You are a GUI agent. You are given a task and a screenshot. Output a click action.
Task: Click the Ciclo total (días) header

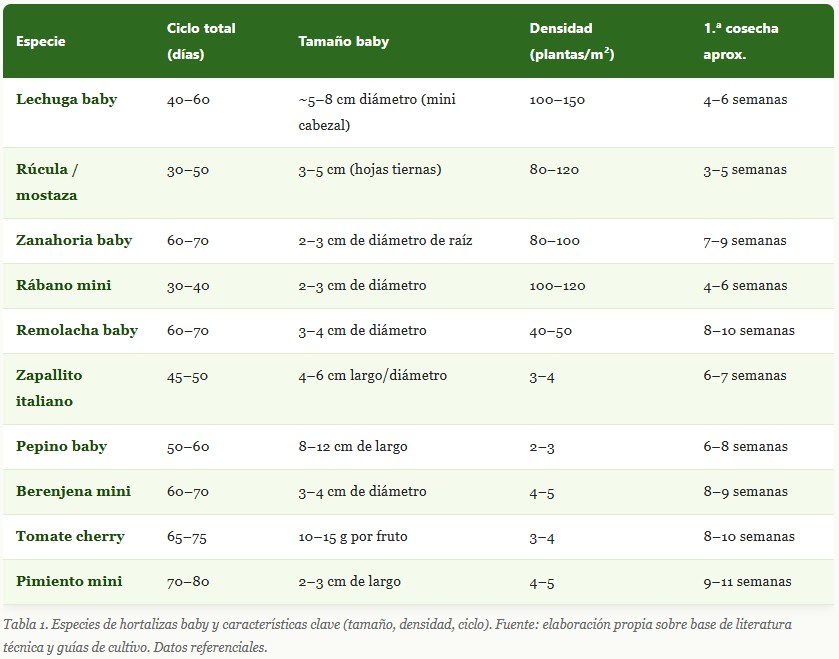(201, 41)
